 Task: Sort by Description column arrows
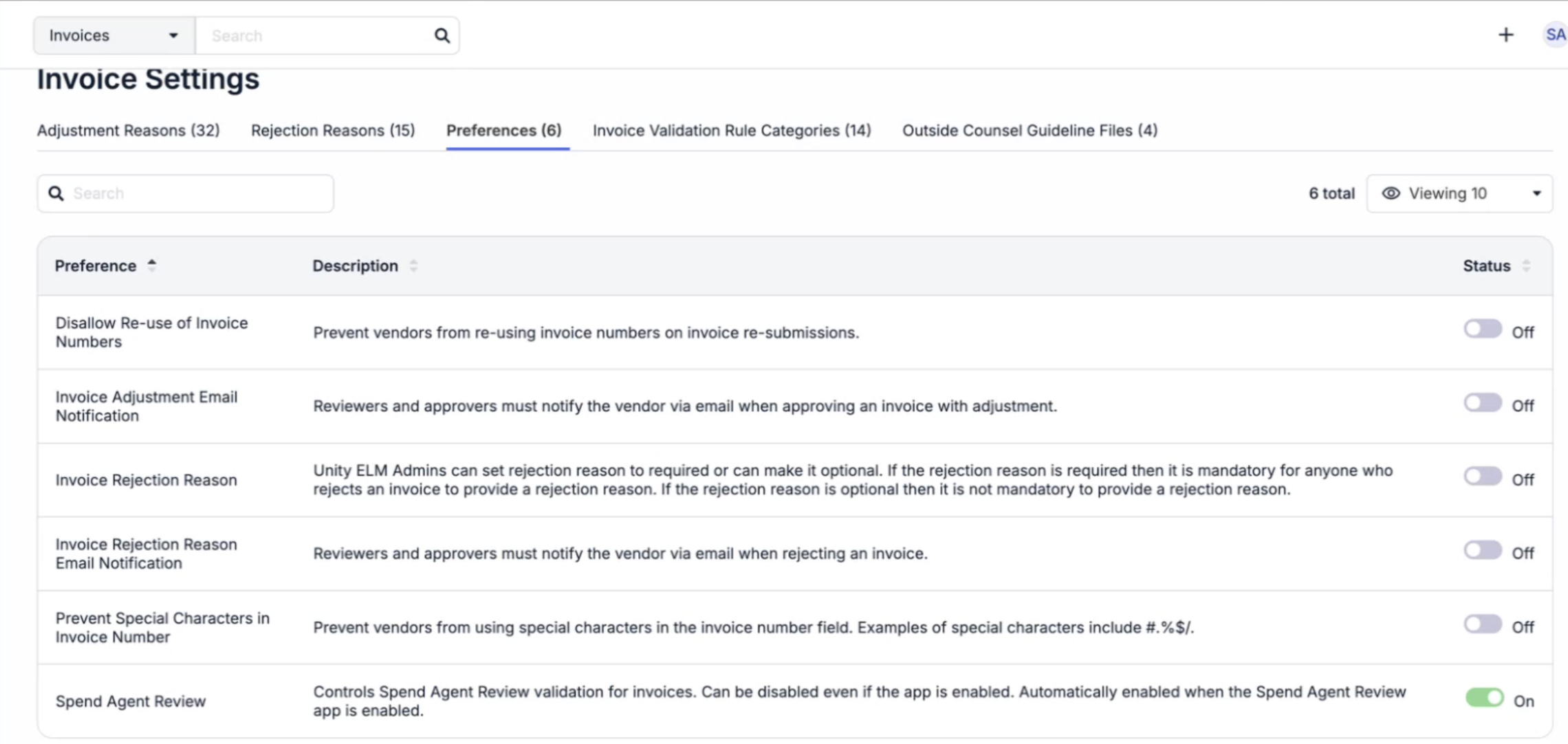[x=413, y=266]
